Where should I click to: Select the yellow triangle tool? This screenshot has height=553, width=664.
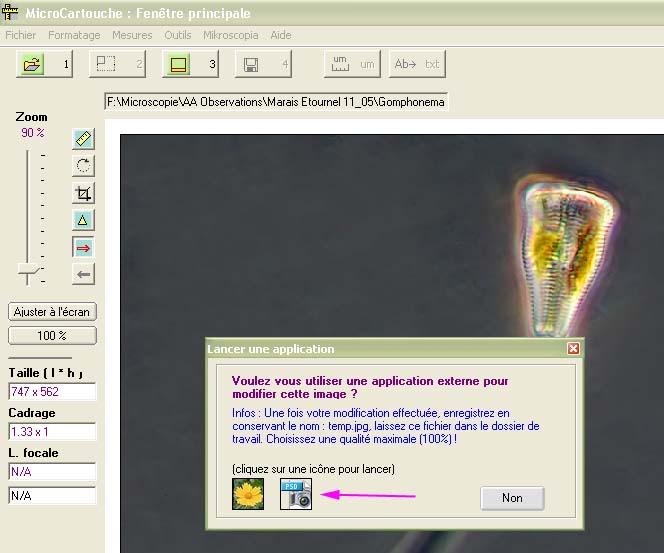83,220
